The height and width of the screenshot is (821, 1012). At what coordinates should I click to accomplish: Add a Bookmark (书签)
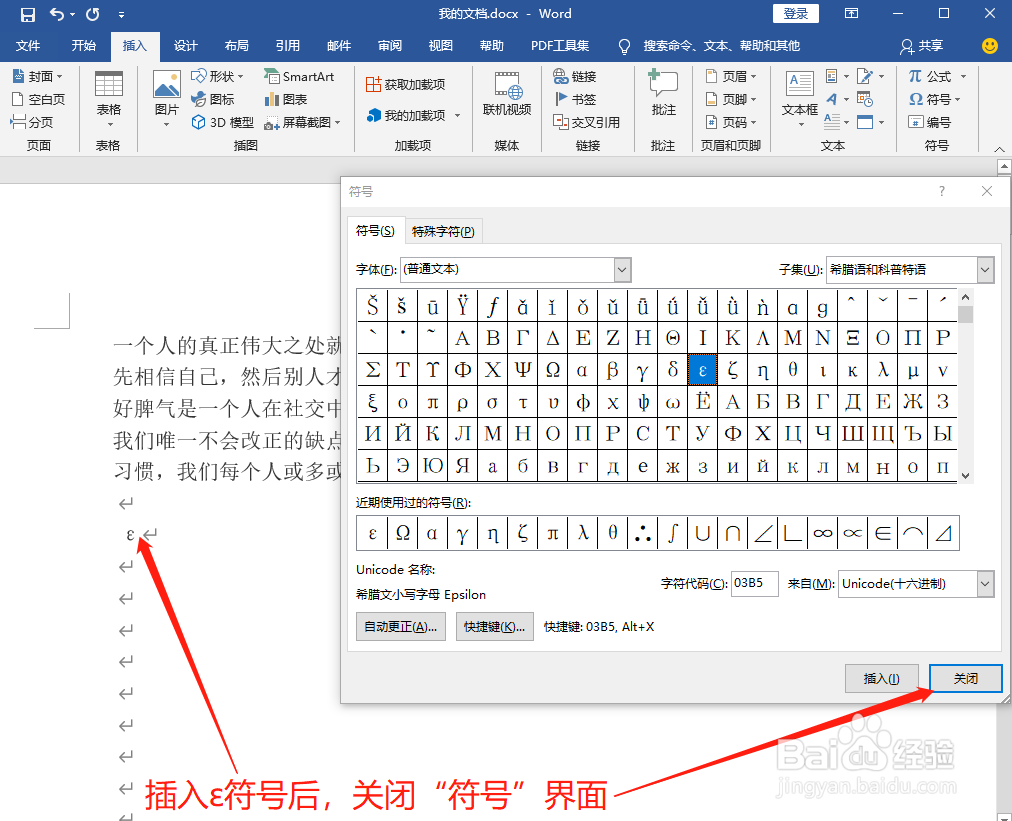[575, 99]
